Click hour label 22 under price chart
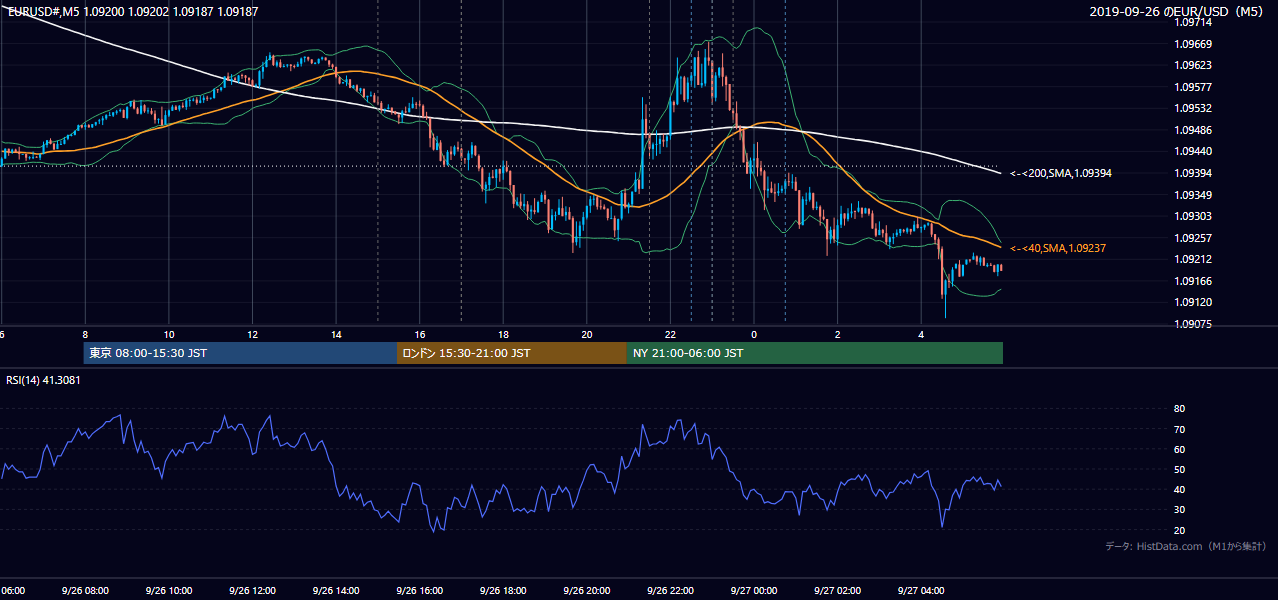 pyautogui.click(x=670, y=334)
